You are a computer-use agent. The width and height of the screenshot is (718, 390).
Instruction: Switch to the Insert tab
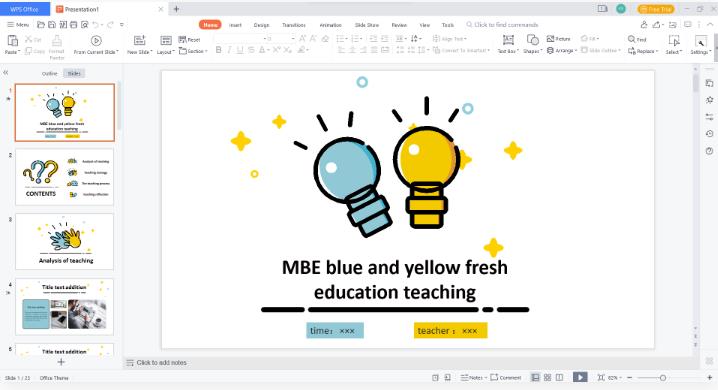point(235,25)
